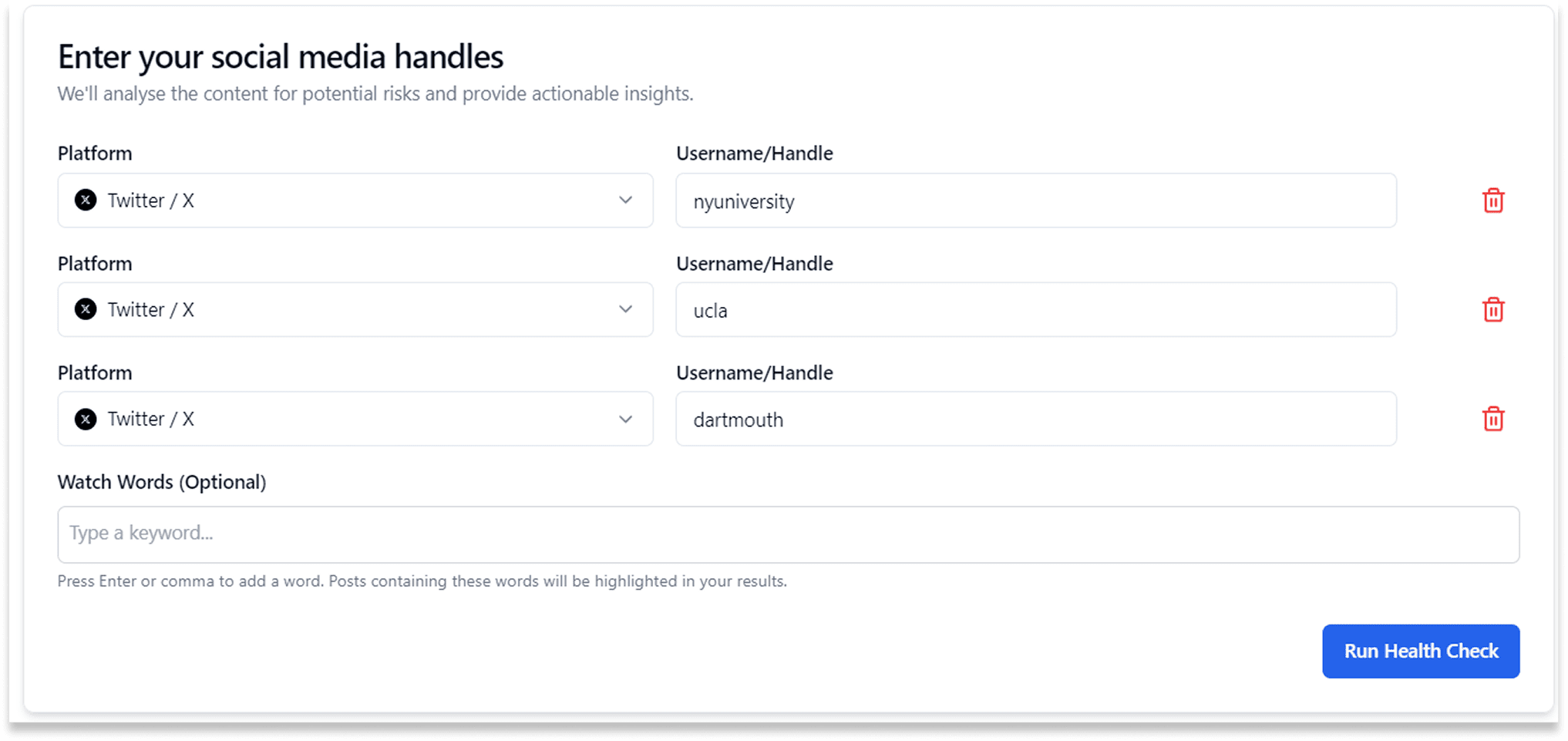
Task: Open Twitter / X selector for dartmouth
Action: (355, 419)
